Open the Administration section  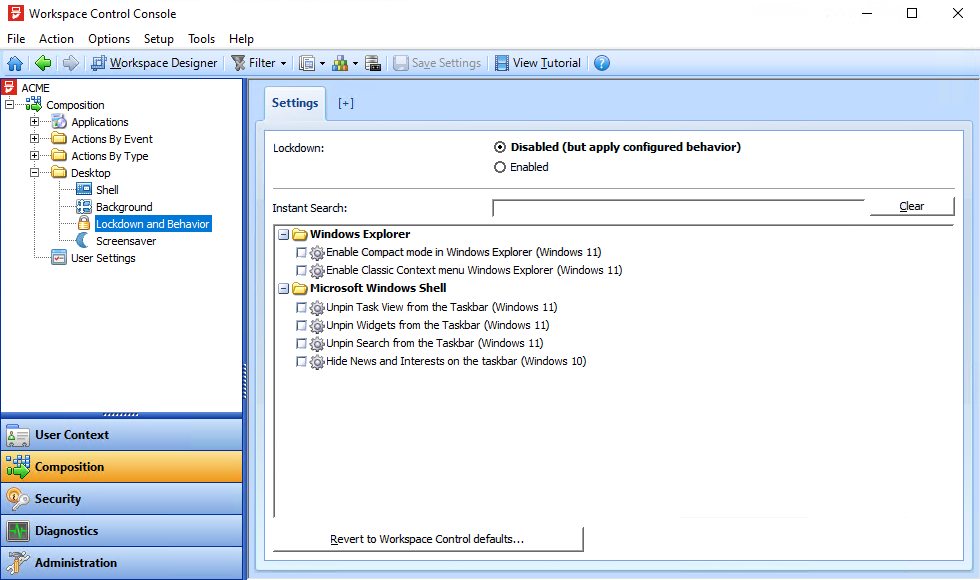point(121,562)
